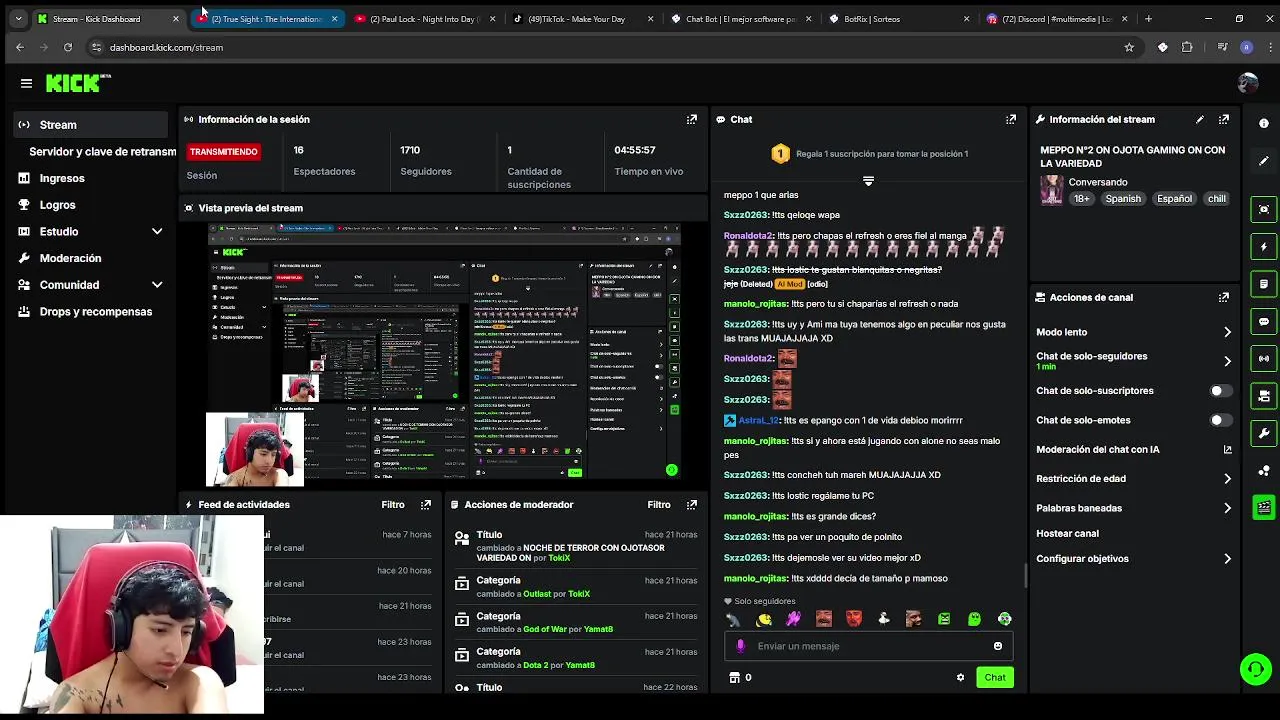Viewport: 1280px width, 720px height.
Task: Click the Kick logo
Action: [x=78, y=84]
